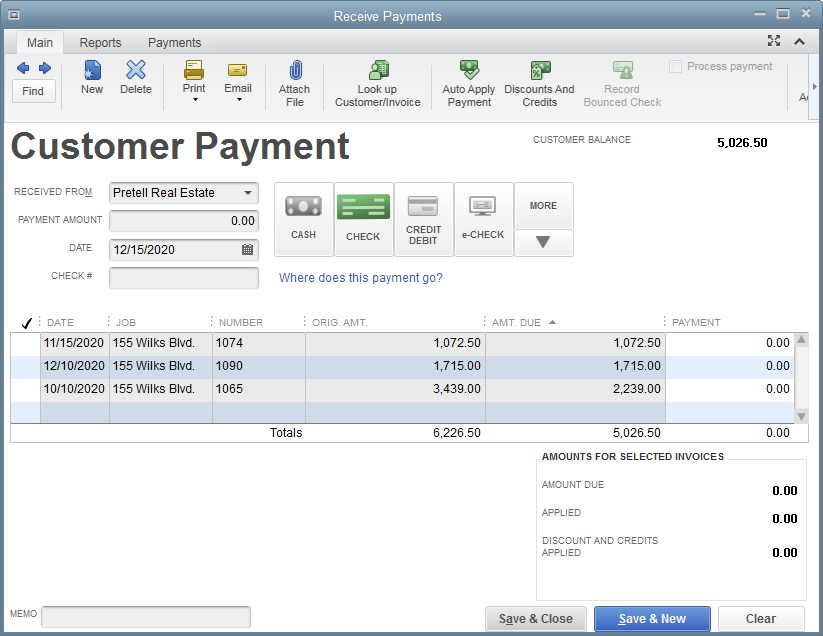Open the Attach File paperclip icon

click(296, 70)
